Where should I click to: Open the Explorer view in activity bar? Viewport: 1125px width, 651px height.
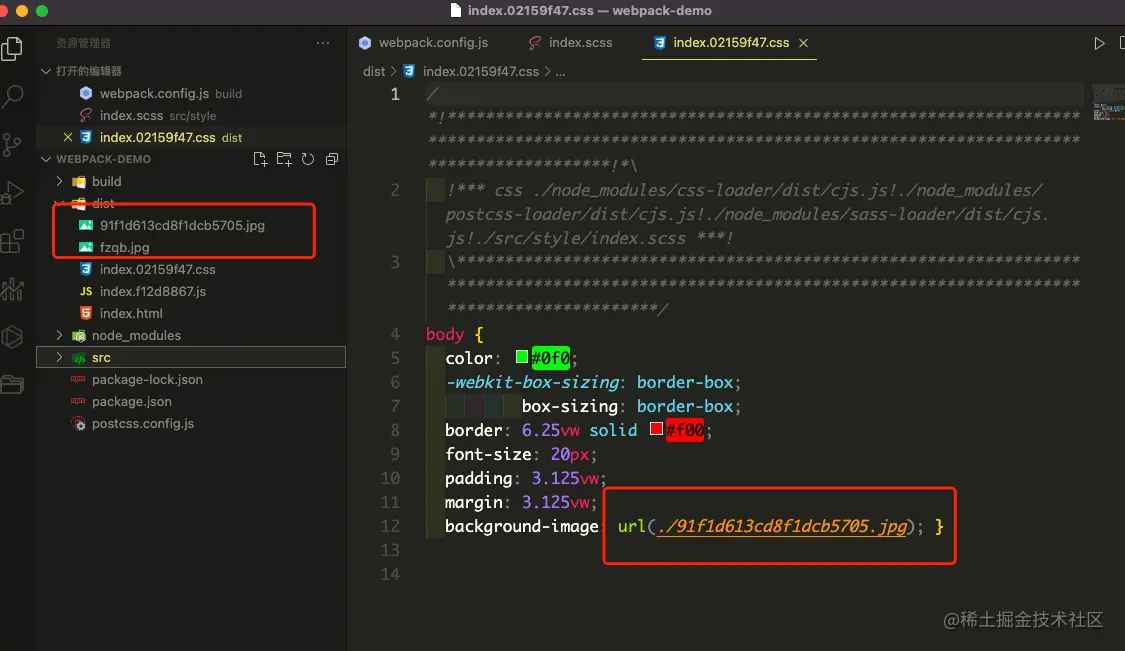pos(12,49)
